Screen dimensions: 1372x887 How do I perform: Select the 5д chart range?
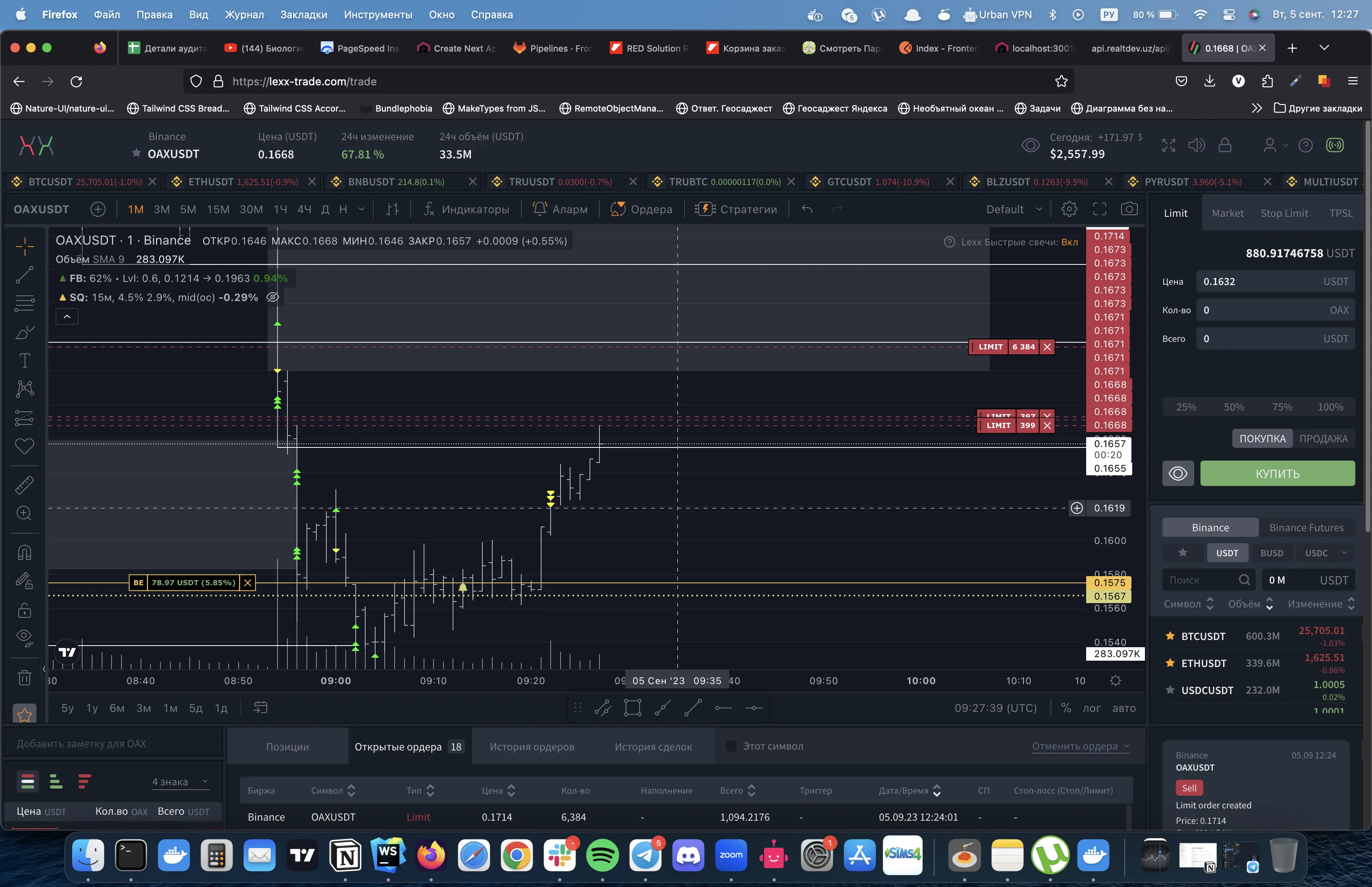coord(196,708)
